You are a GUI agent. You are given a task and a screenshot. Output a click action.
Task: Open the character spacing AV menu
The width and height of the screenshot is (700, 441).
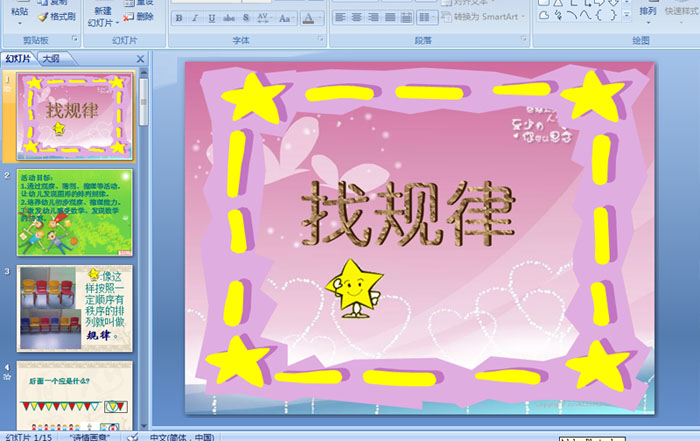(x=263, y=18)
